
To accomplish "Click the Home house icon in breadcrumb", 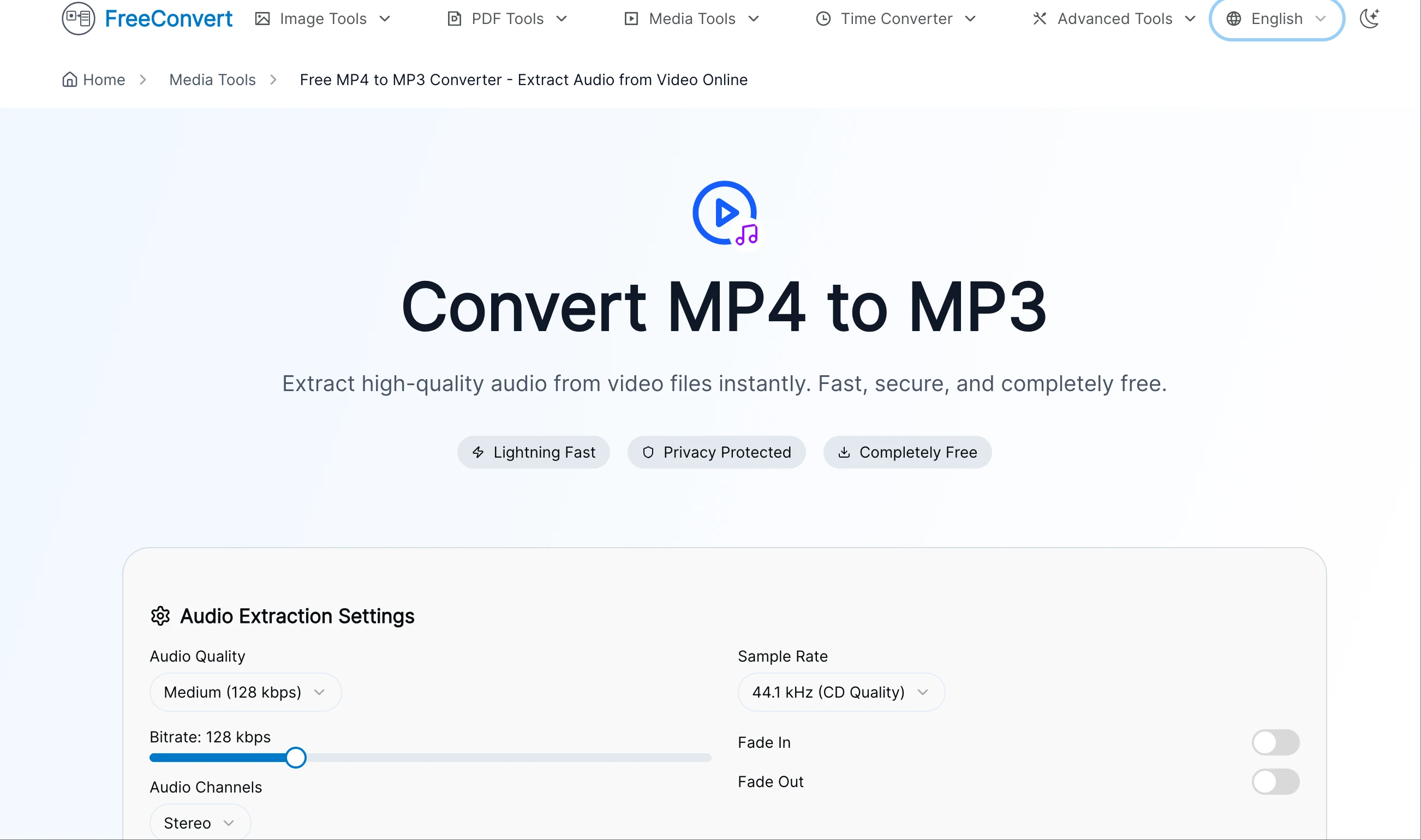I will tap(69, 80).
